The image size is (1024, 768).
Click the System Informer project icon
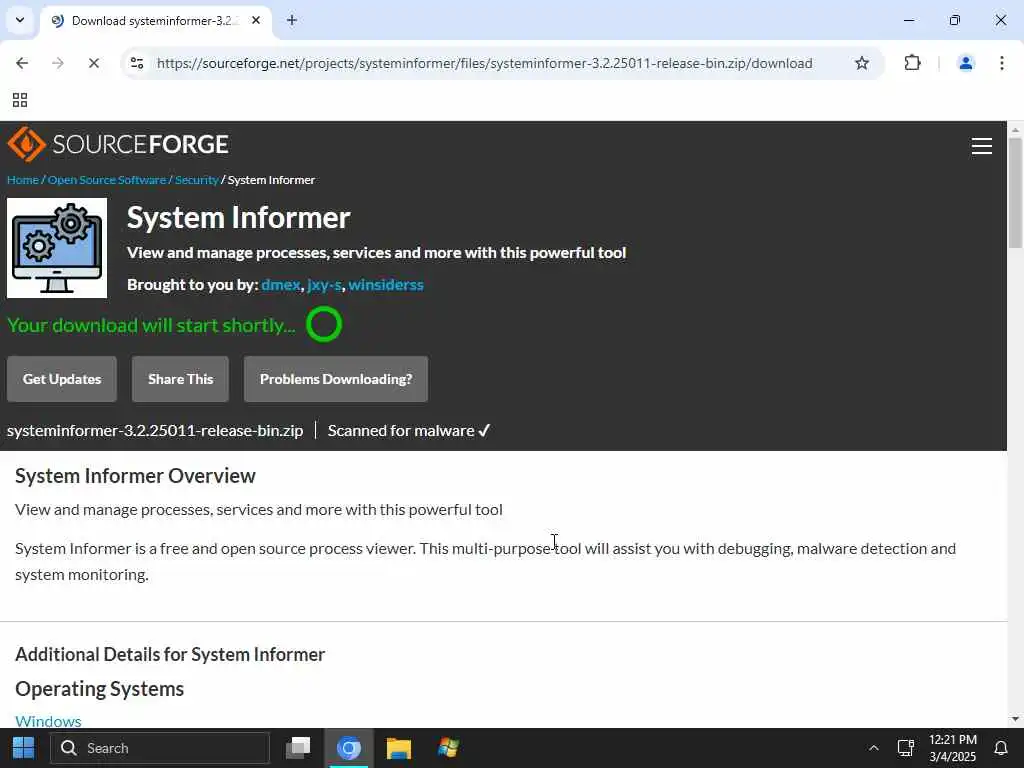57,248
